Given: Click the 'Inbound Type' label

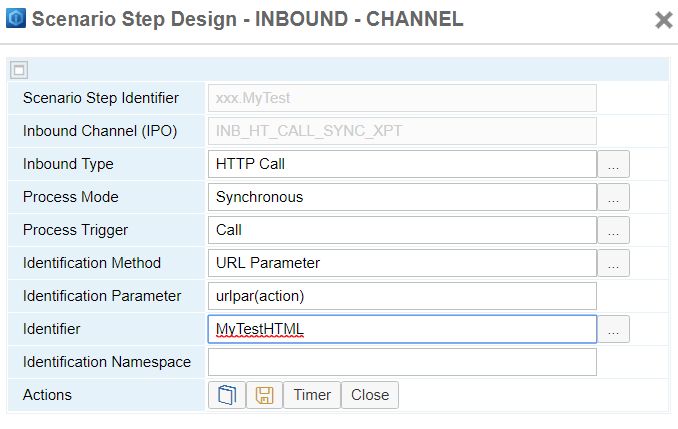Looking at the screenshot, I should coord(68,164).
